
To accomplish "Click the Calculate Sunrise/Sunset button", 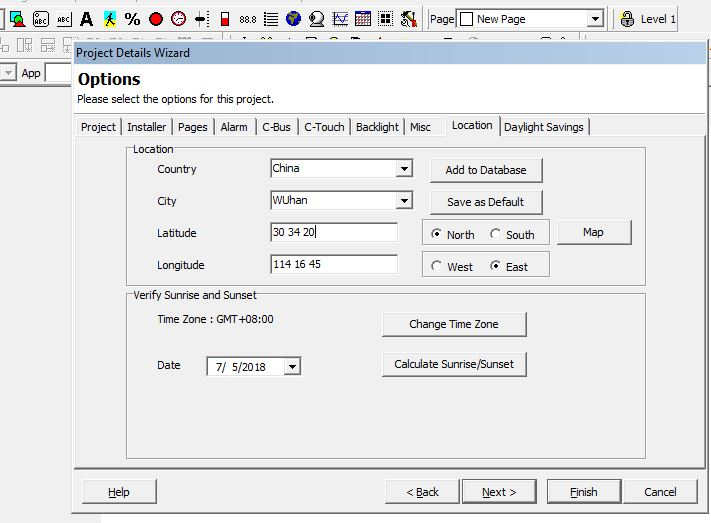I will click(454, 364).
